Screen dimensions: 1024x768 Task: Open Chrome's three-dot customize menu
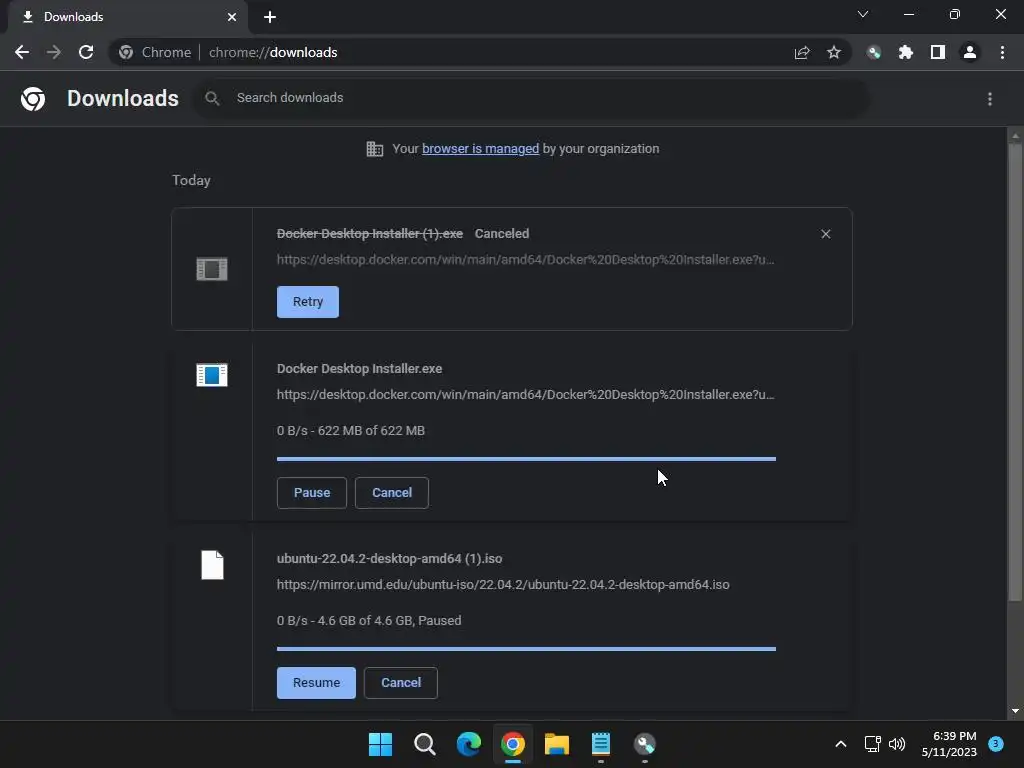(1002, 52)
